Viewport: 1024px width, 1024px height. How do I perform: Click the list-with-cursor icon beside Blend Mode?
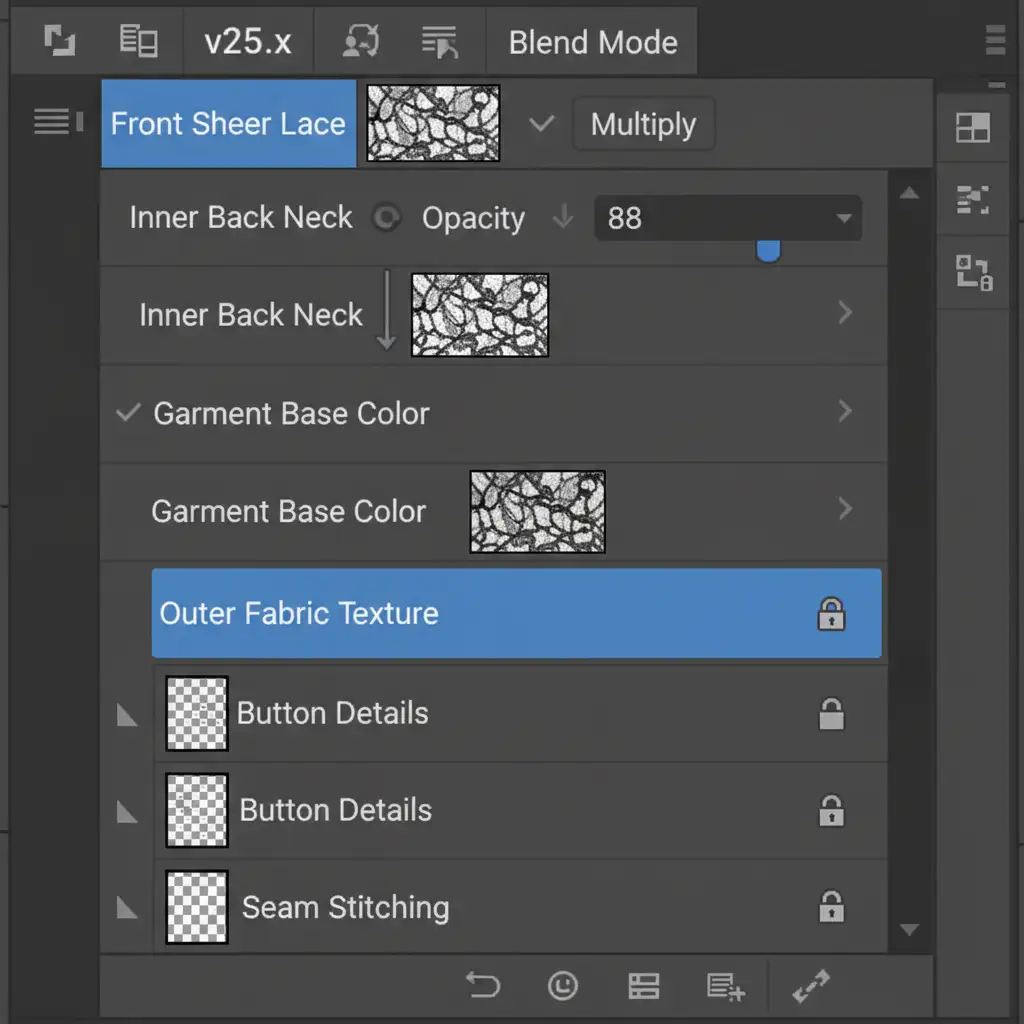[x=439, y=42]
